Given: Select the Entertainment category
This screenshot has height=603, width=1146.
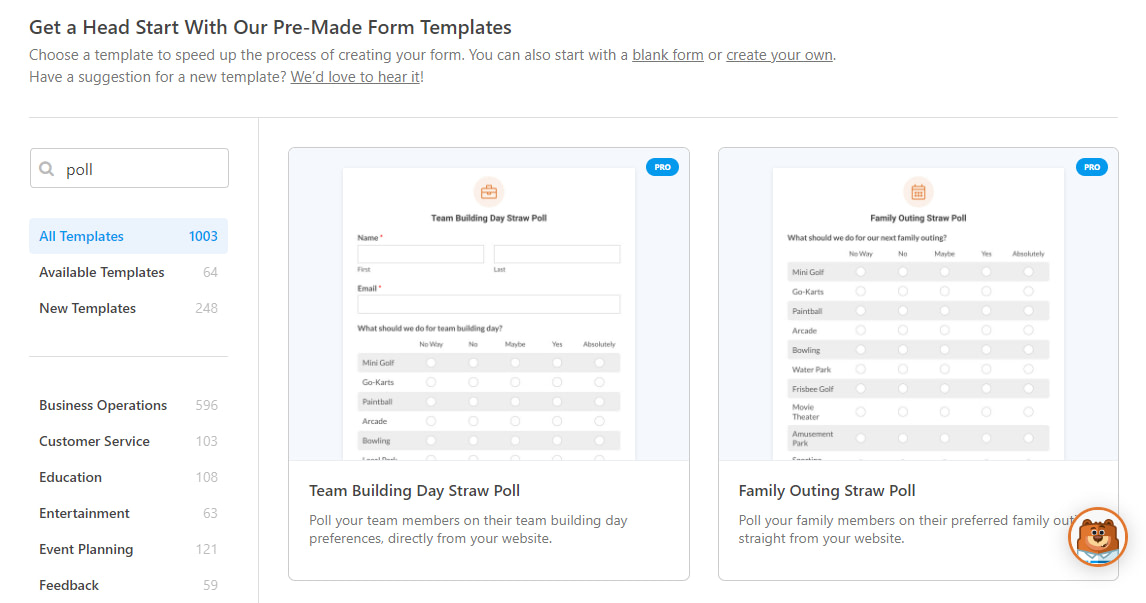Looking at the screenshot, I should tap(84, 513).
